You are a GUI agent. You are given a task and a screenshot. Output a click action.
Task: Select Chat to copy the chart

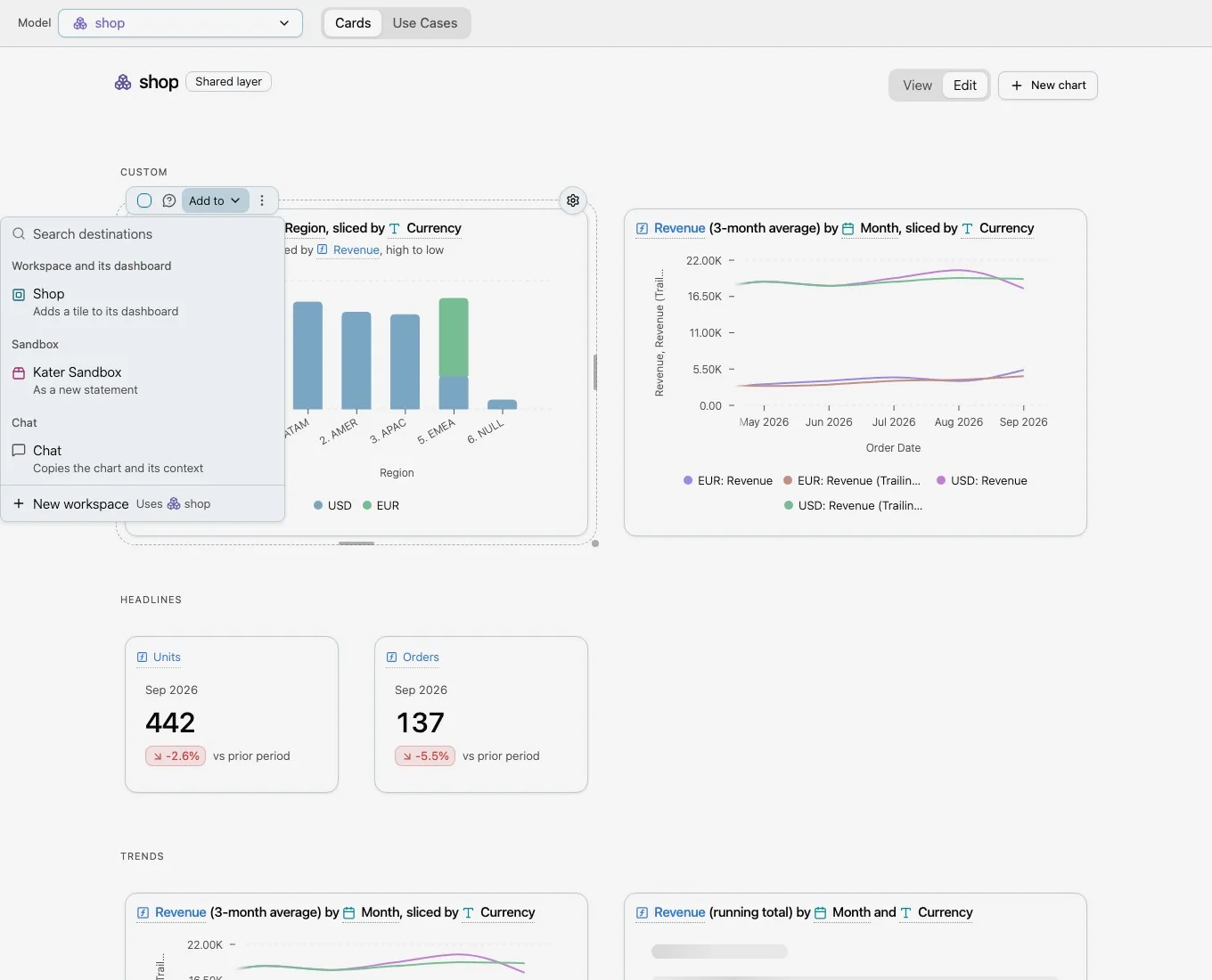[x=143, y=459]
